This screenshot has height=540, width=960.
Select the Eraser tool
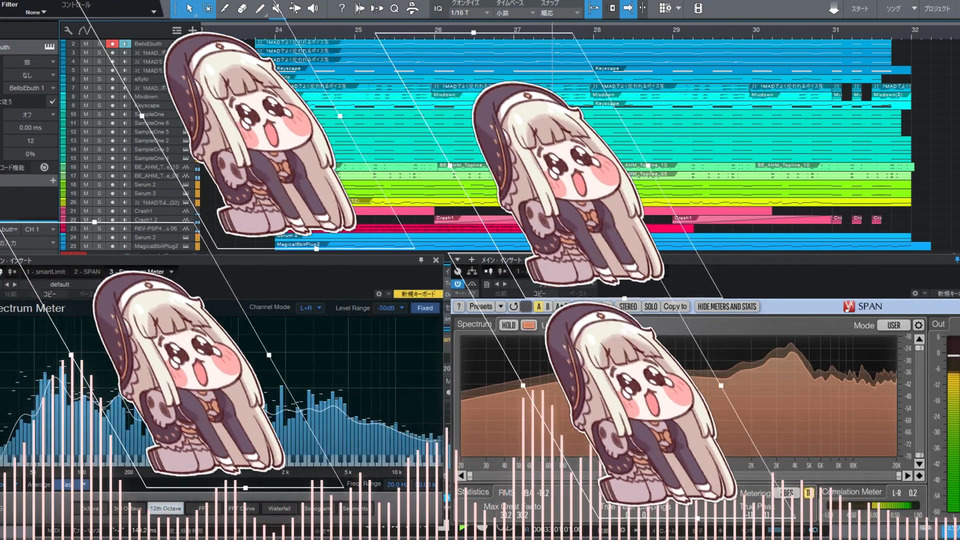(x=242, y=9)
